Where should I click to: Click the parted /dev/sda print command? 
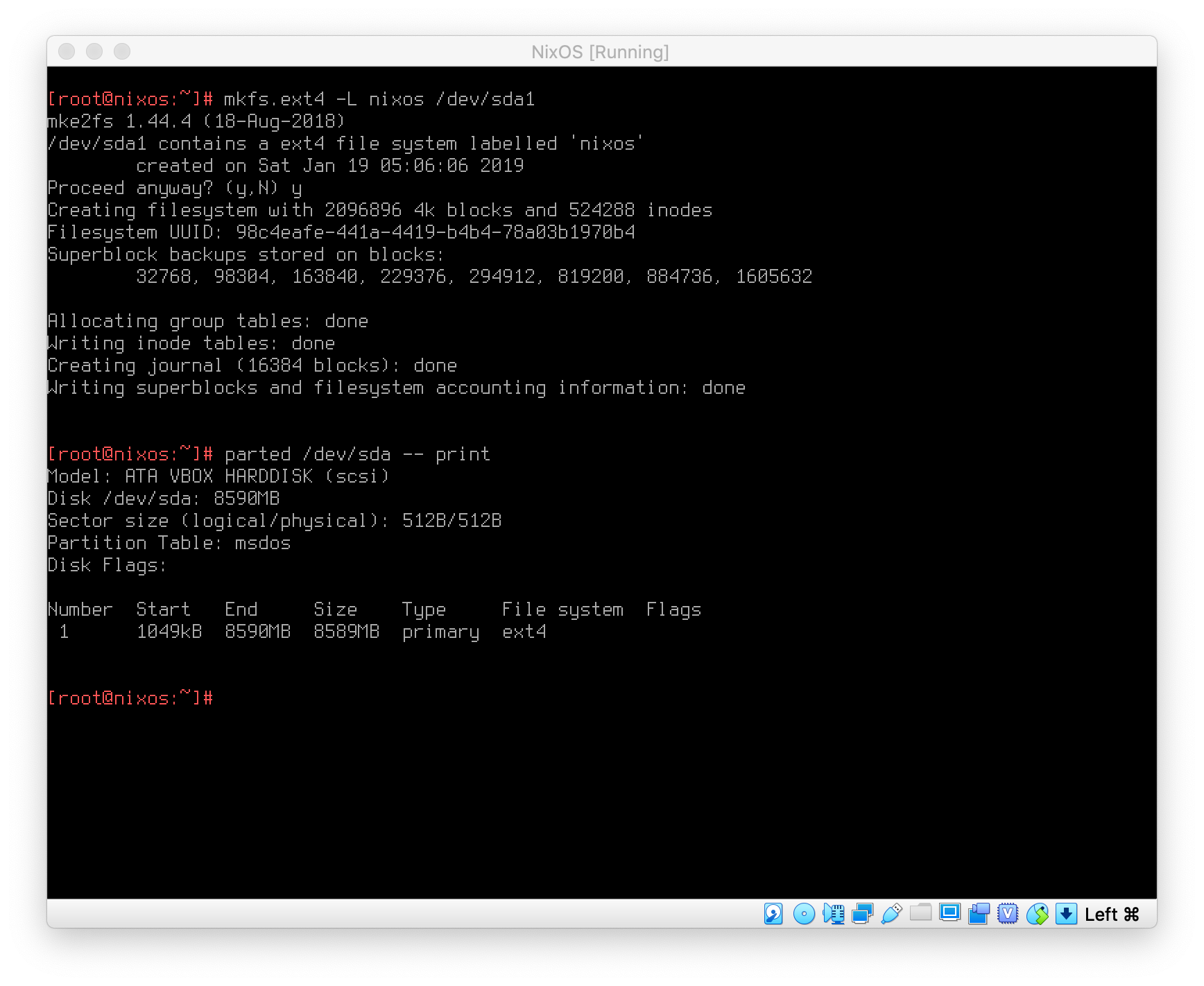pyautogui.click(x=357, y=454)
